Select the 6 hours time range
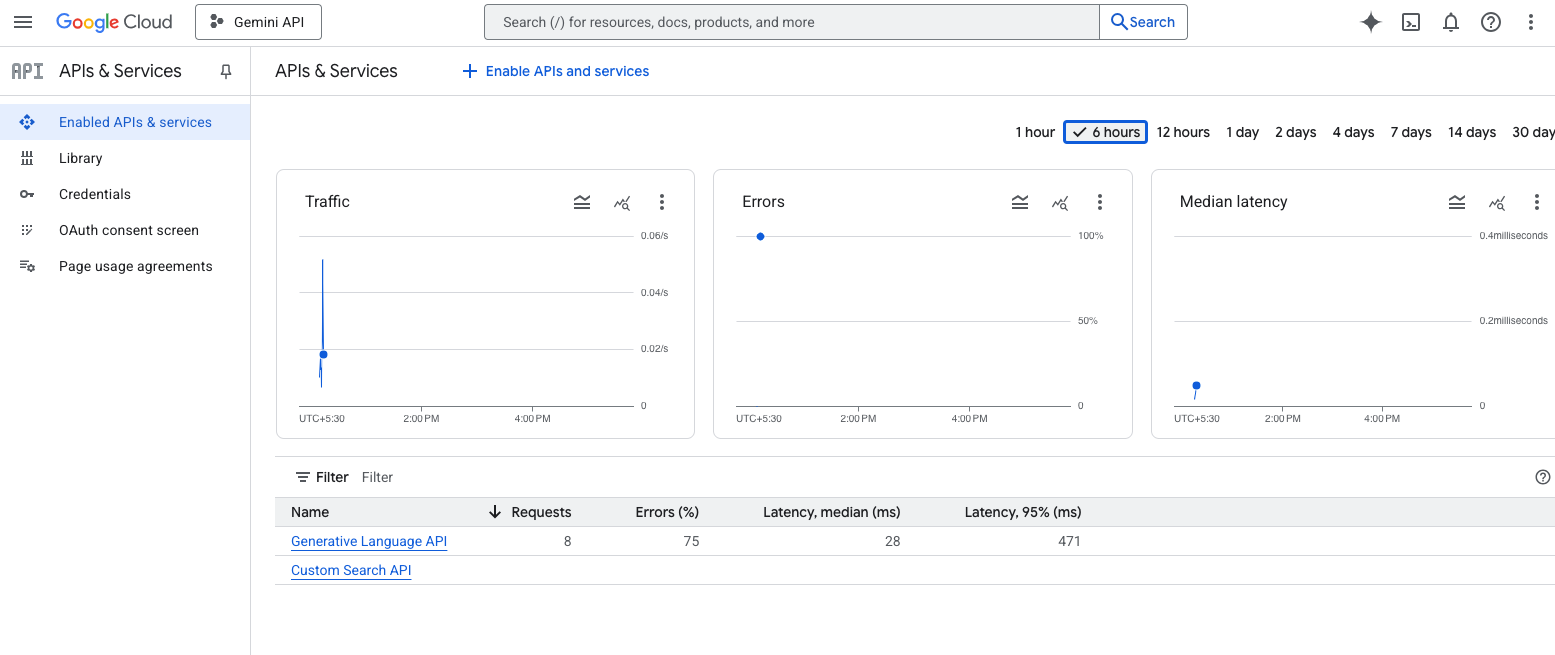Screen dimensions: 1555x655 click(1105, 132)
